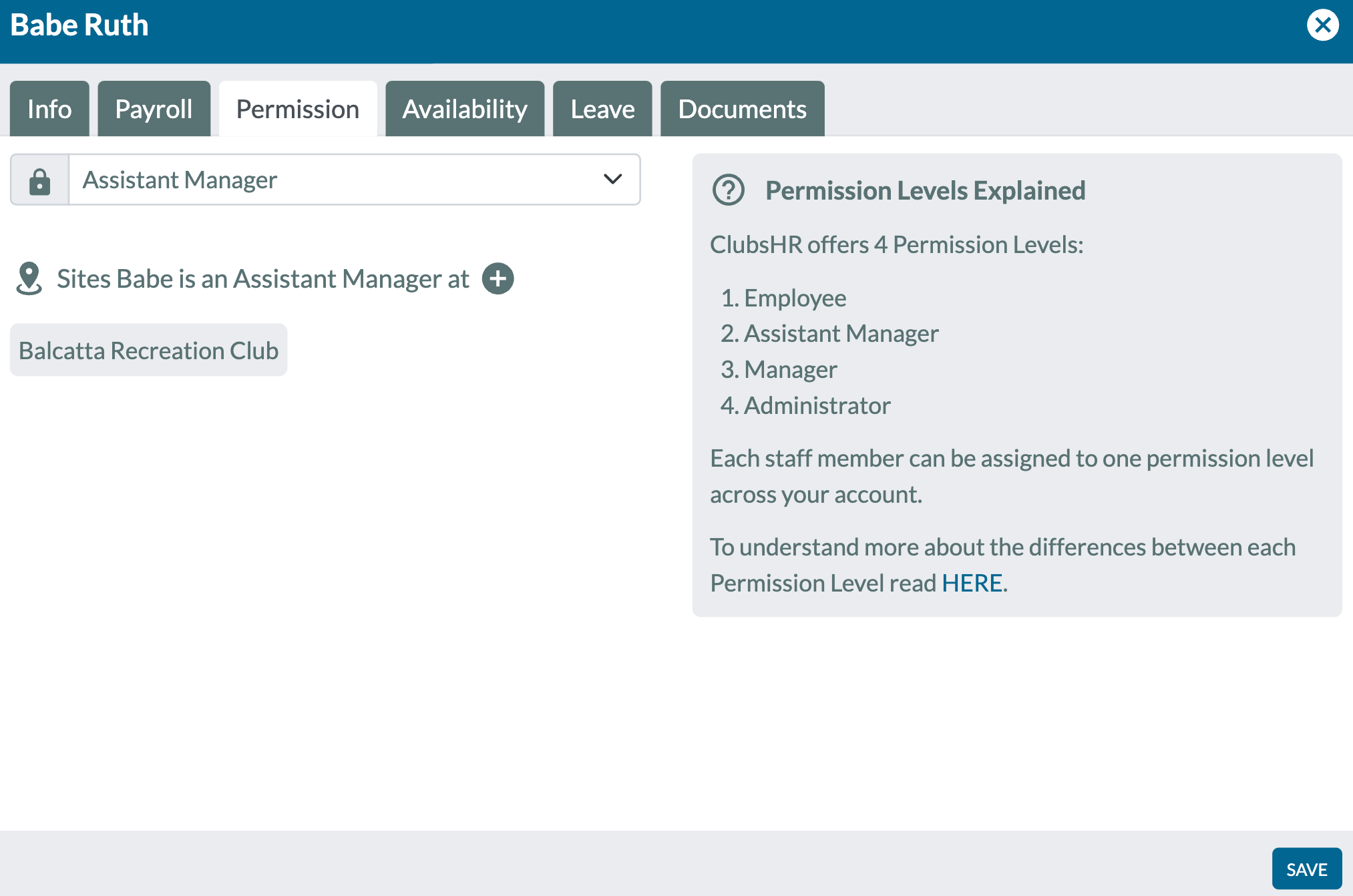
Task: Open the Leave tab
Action: [602, 109]
